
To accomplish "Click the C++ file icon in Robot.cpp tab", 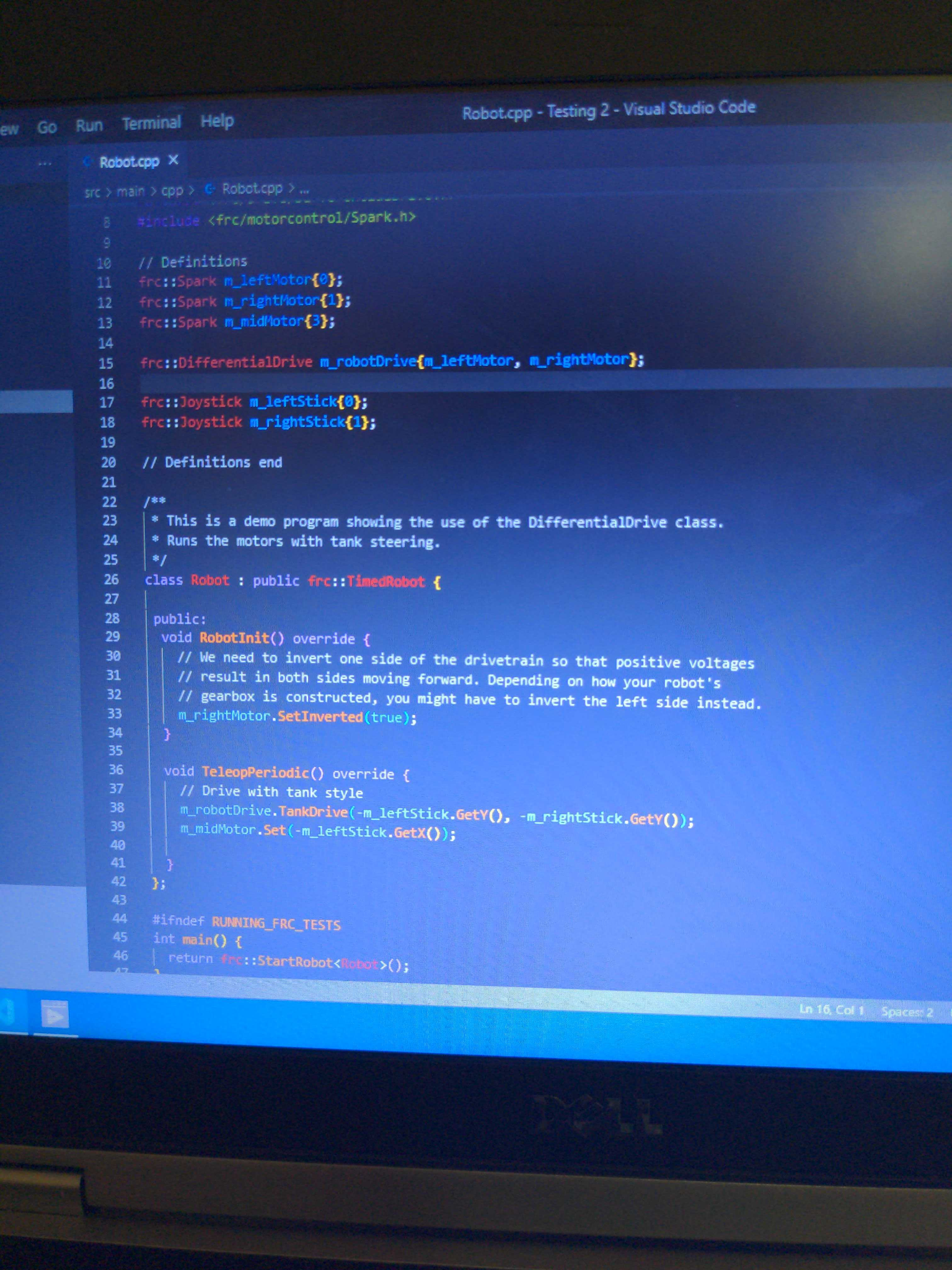I will coord(87,162).
